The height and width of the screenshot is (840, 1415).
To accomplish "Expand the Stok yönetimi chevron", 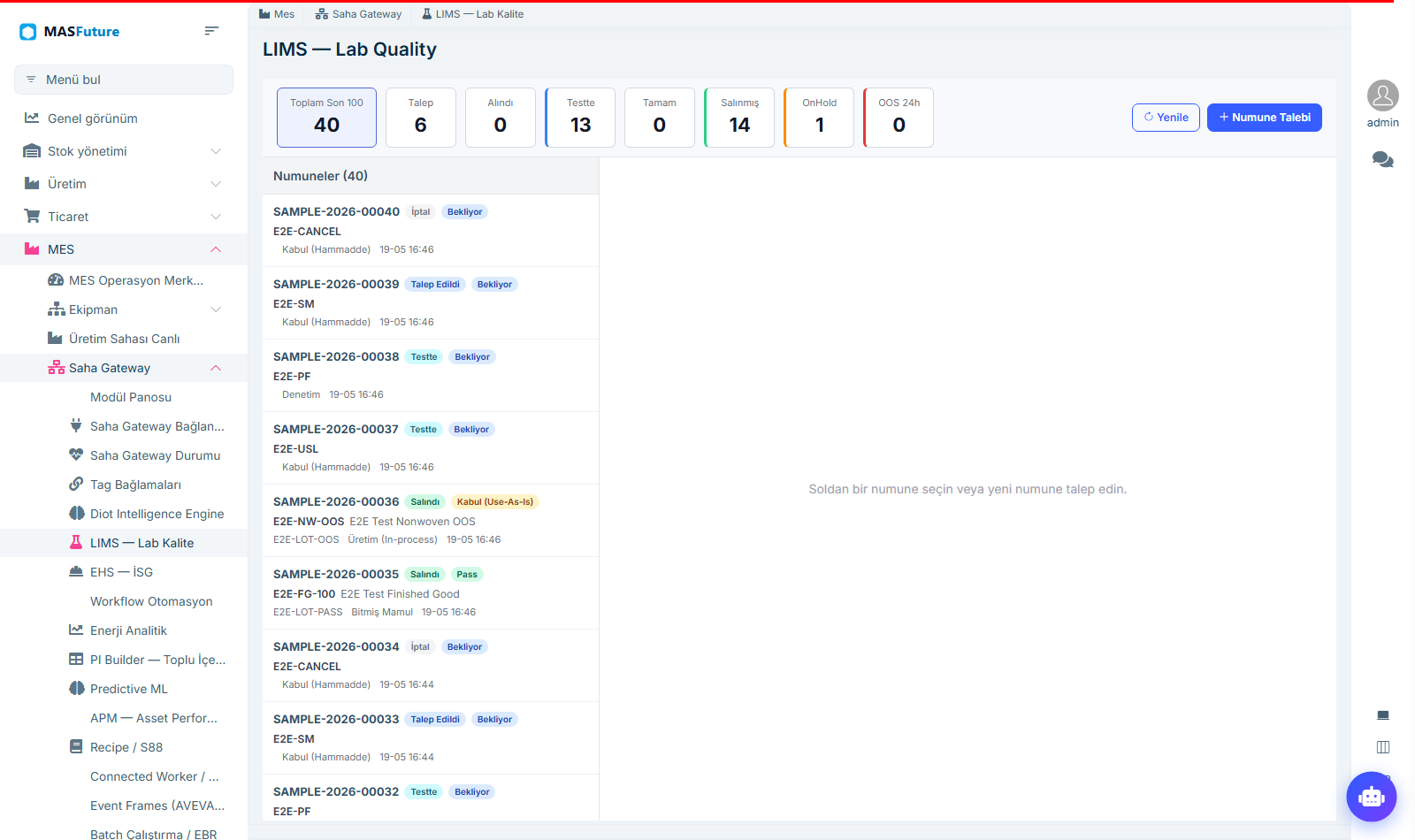I will click(x=216, y=151).
